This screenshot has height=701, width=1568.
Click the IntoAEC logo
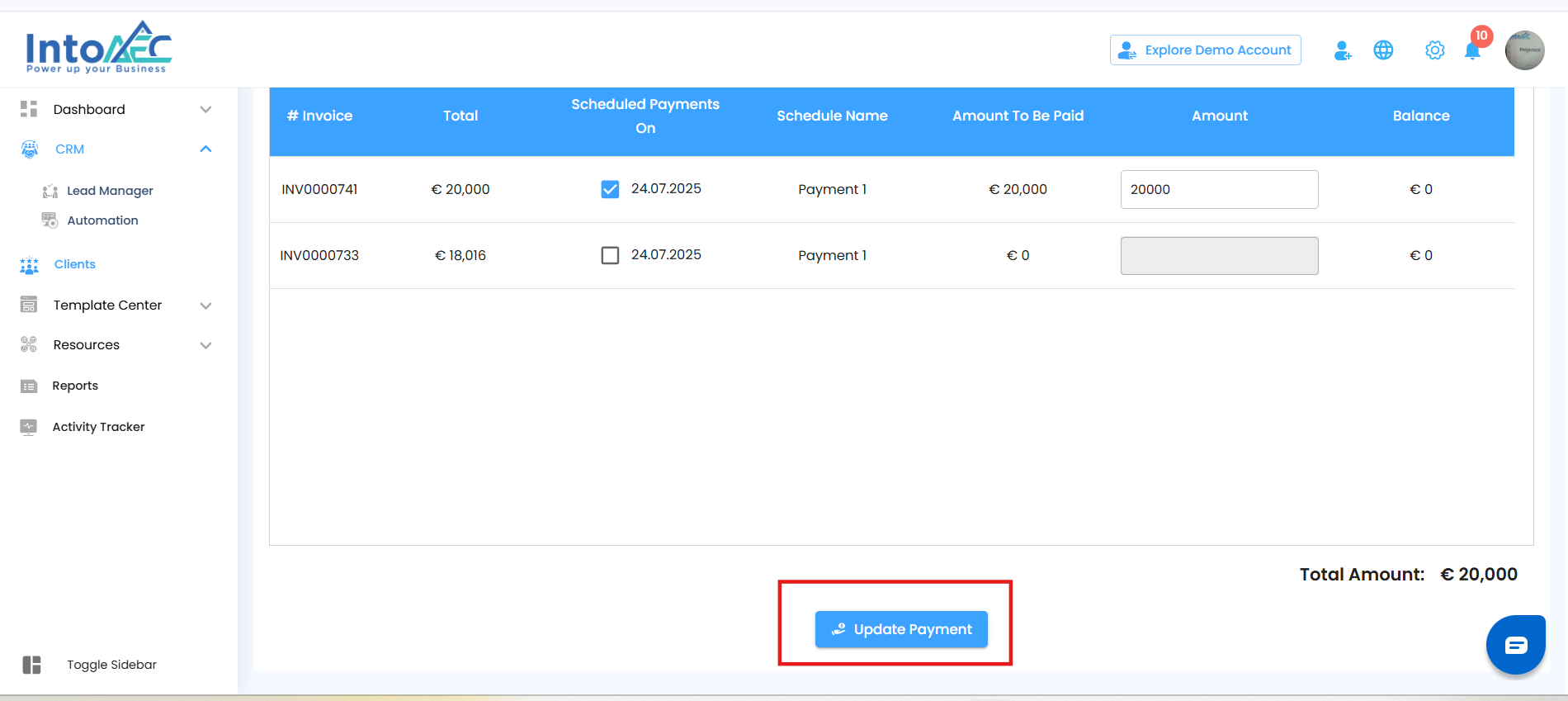98,48
